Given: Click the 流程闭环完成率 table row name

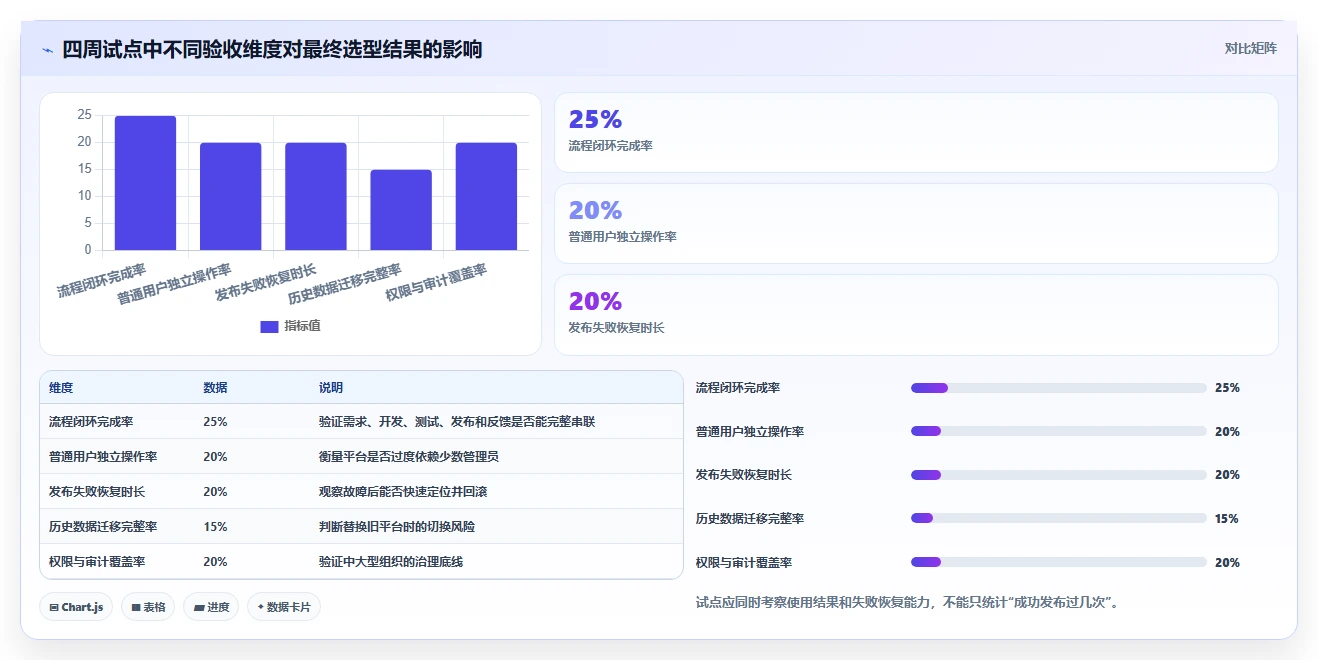Looking at the screenshot, I should point(91,422).
